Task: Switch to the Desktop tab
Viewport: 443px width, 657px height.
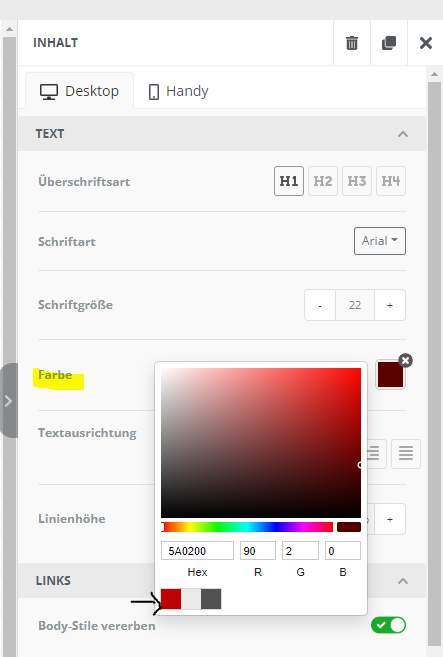Action: point(80,91)
